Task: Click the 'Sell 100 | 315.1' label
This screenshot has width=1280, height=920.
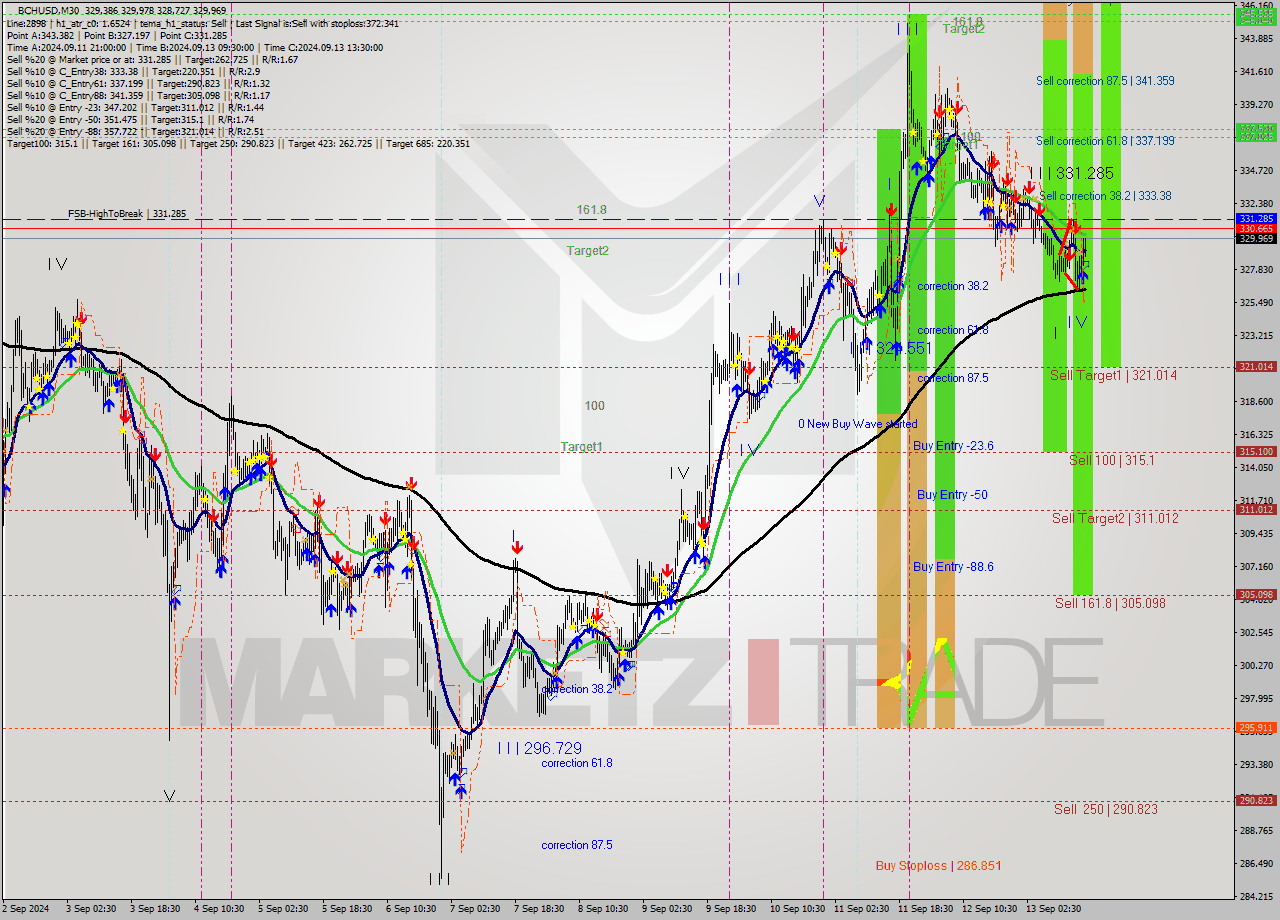Action: click(x=1112, y=460)
